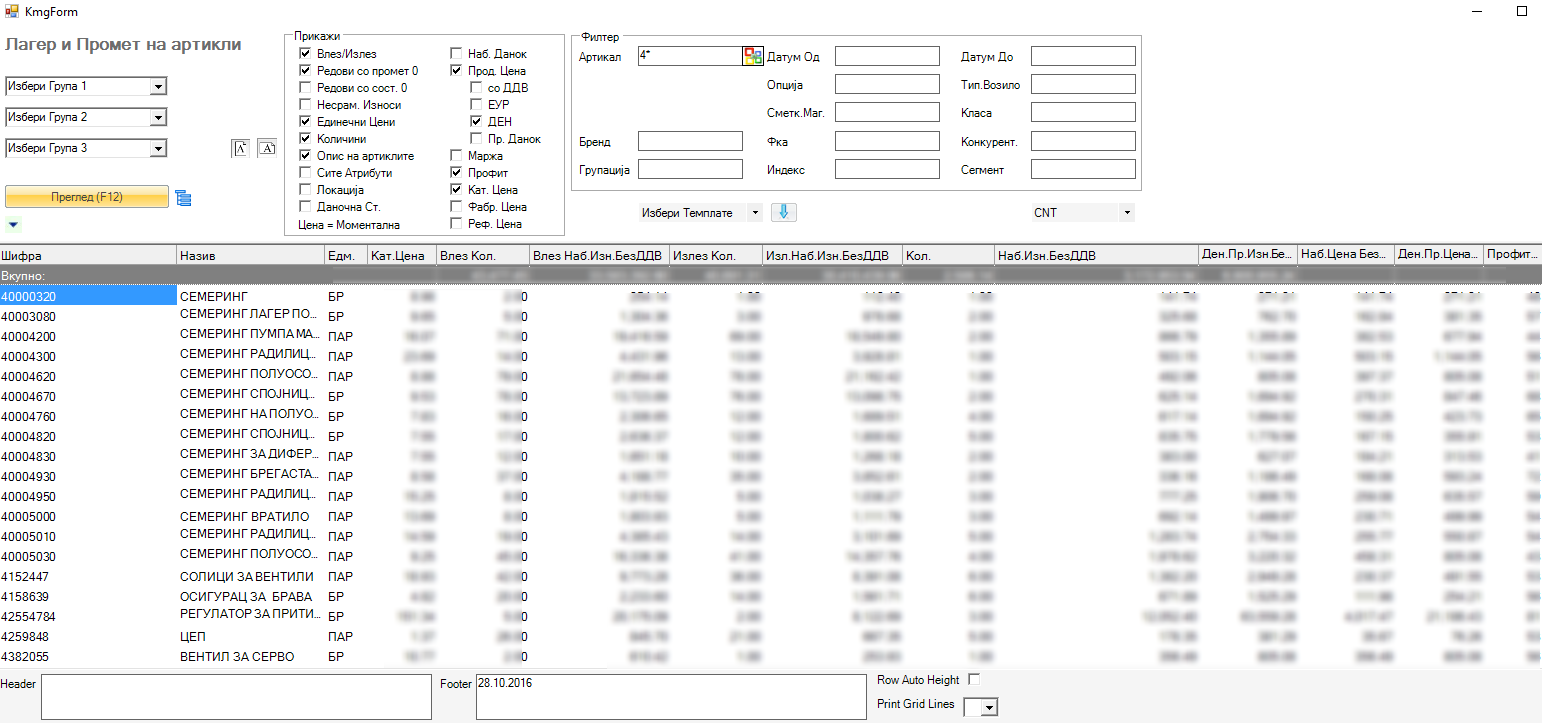Image resolution: width=1542 pixels, height=723 pixels.
Task: Open the Print Grid Lines dropdown
Action: click(989, 707)
